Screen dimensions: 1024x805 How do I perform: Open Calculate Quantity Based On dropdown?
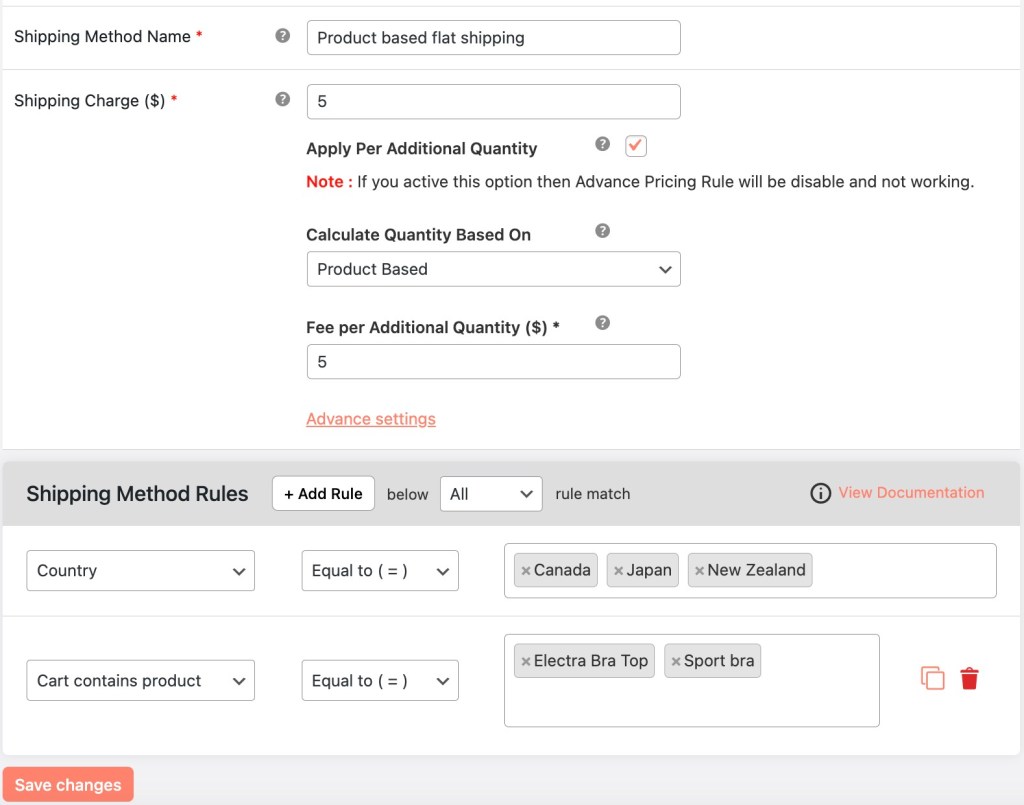[493, 269]
